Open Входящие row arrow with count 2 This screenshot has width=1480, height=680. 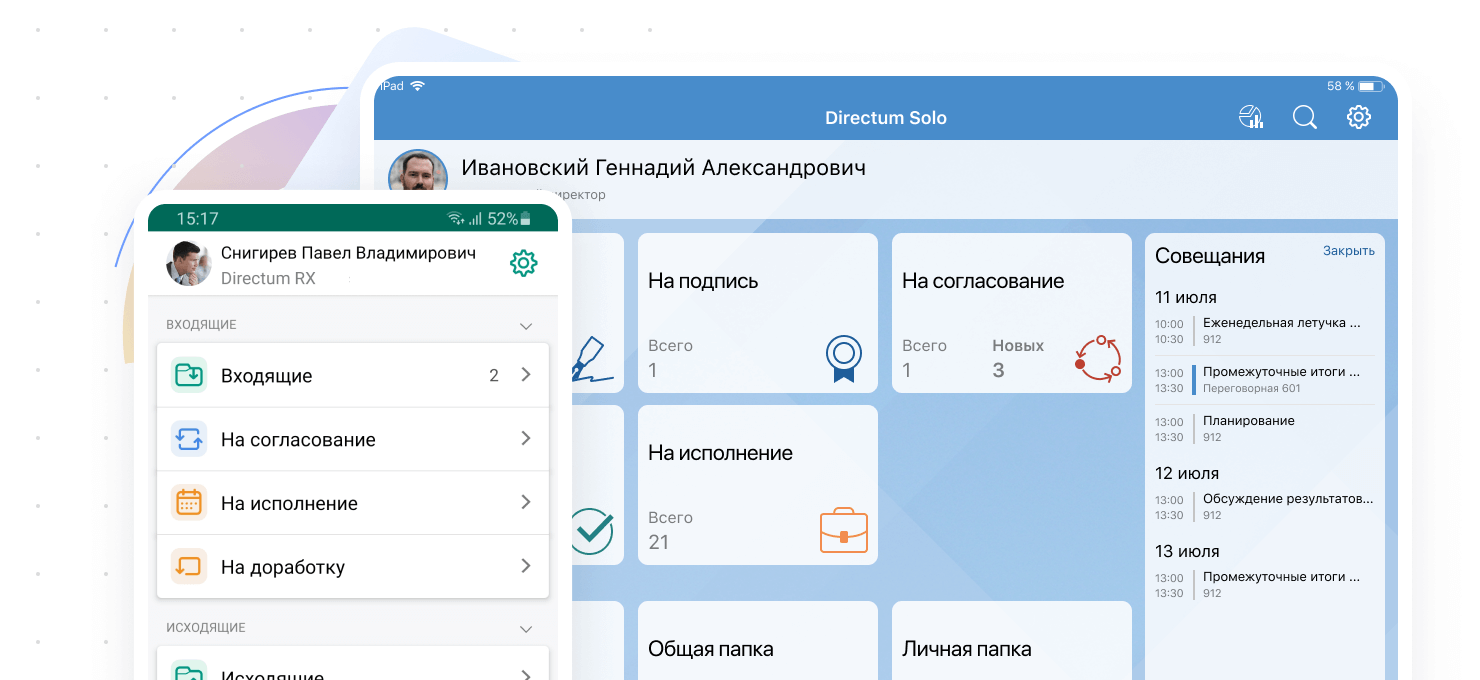pyautogui.click(x=526, y=375)
